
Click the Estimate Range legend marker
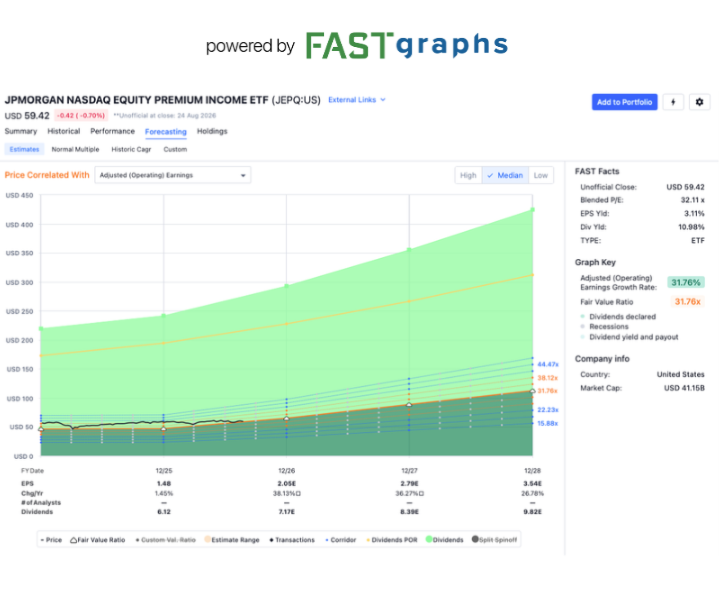[208, 539]
